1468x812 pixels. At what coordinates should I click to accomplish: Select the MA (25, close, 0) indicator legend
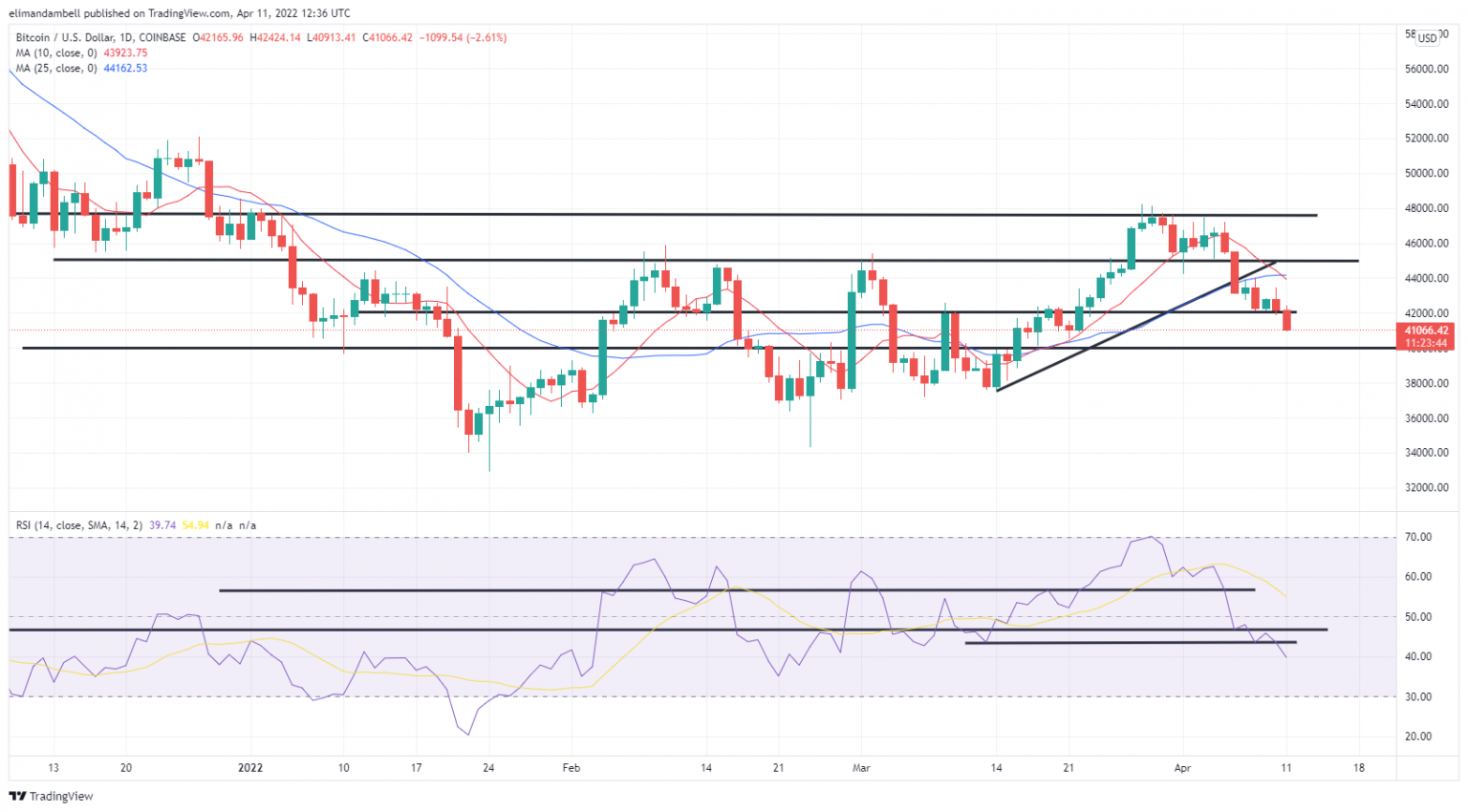(56, 68)
